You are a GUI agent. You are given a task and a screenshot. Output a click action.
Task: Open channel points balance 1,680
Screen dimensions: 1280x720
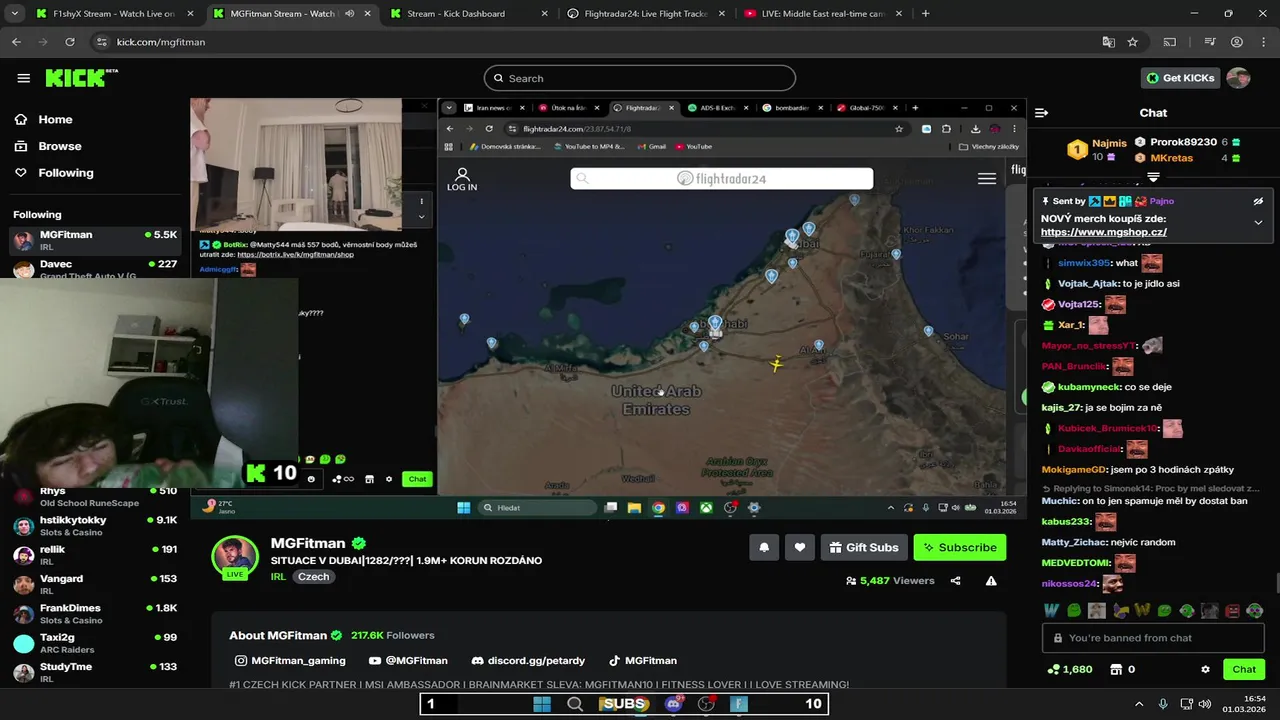[x=1069, y=669]
